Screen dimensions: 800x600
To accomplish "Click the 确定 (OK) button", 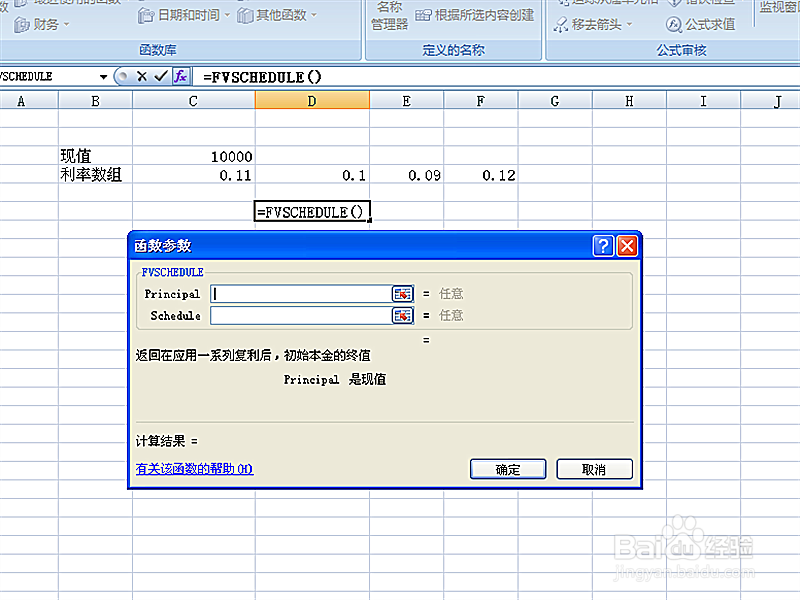I will pos(508,469).
